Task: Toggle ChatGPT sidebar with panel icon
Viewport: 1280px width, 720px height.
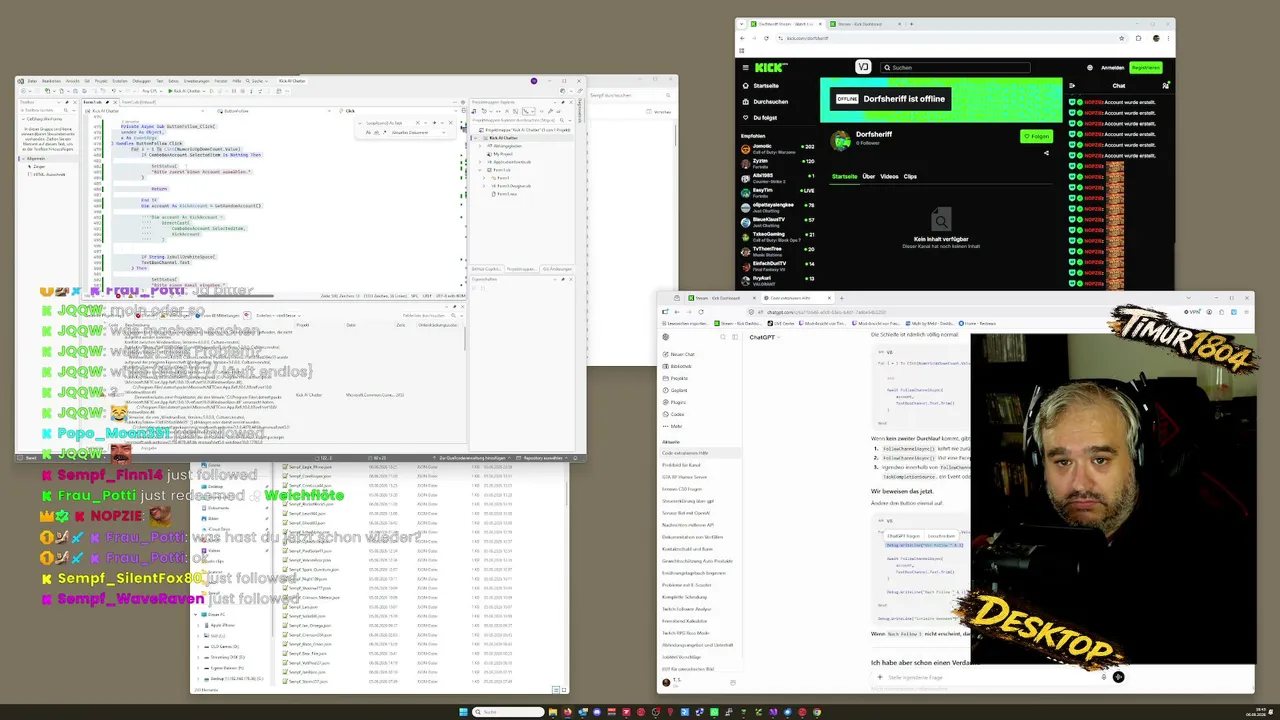Action: click(x=735, y=337)
